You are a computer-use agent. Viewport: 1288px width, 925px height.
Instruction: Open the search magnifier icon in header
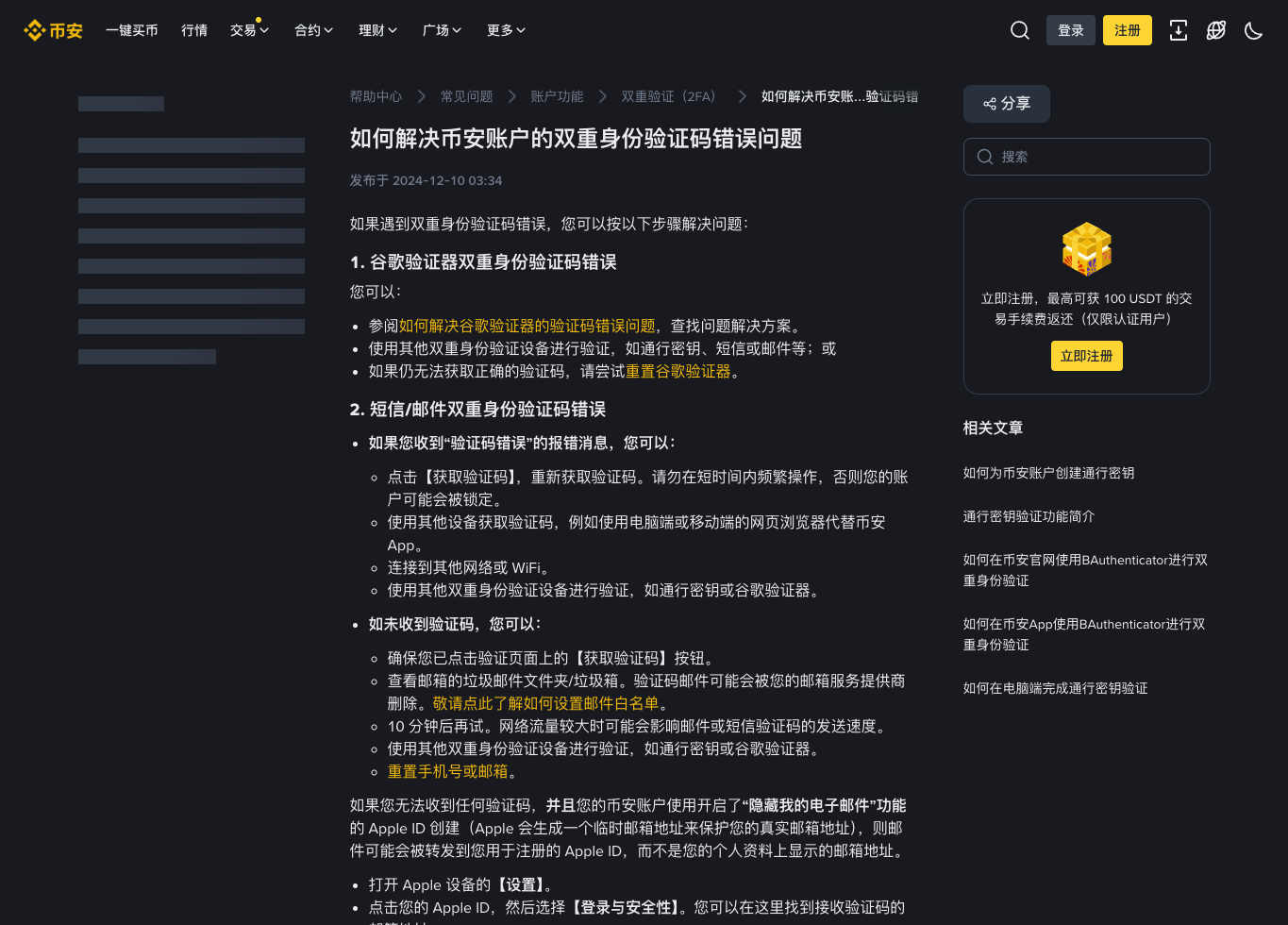pos(1020,30)
